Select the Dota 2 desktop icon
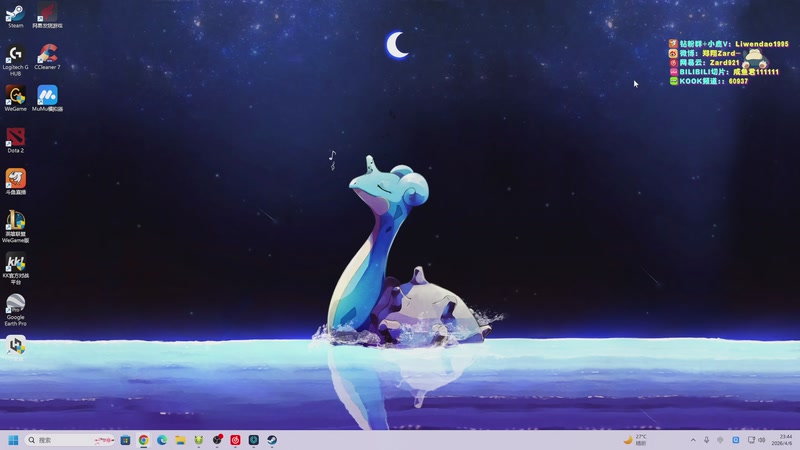Image resolution: width=800 pixels, height=450 pixels. (15, 141)
